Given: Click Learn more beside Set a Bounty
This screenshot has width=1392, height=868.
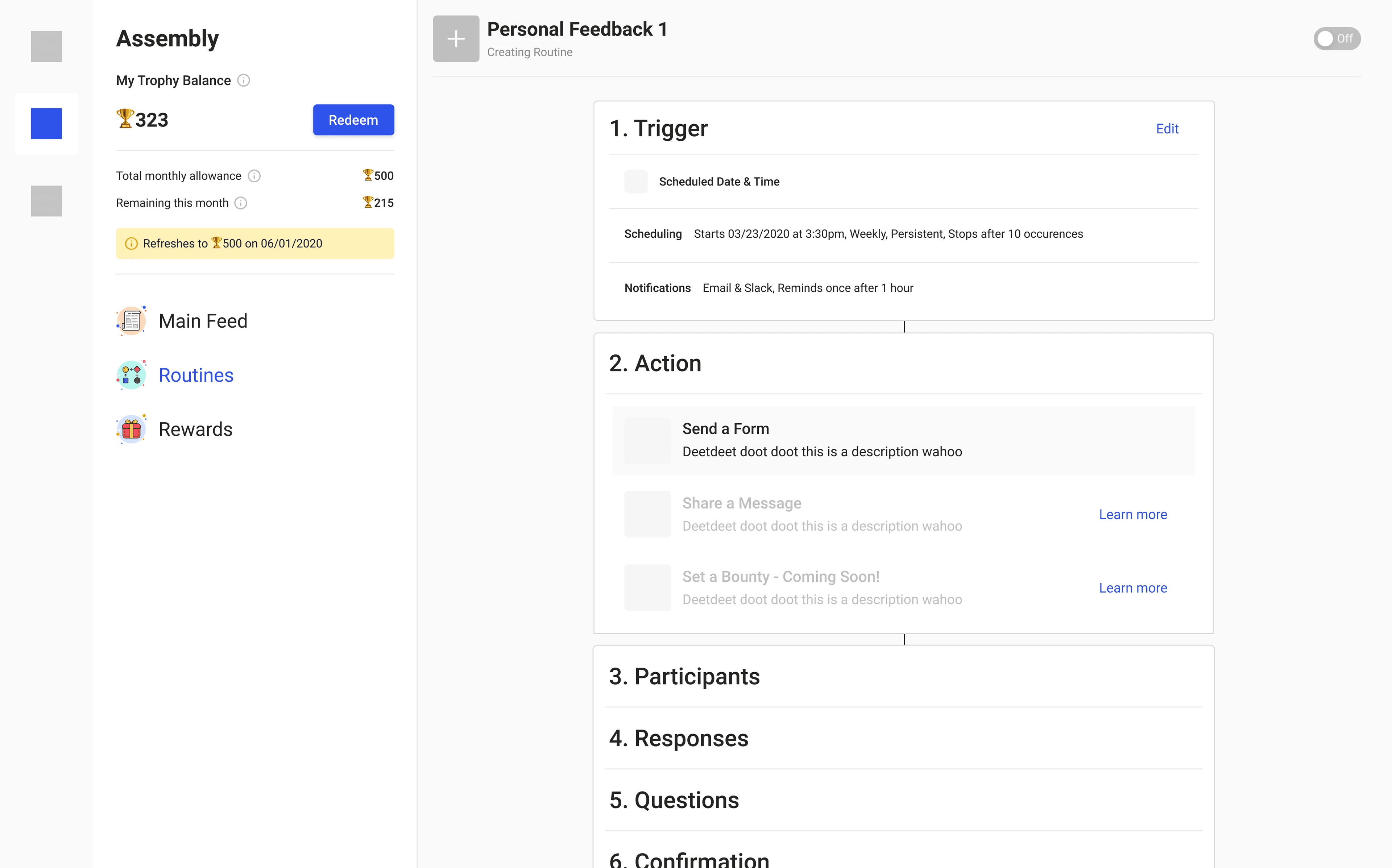Looking at the screenshot, I should coord(1132,588).
